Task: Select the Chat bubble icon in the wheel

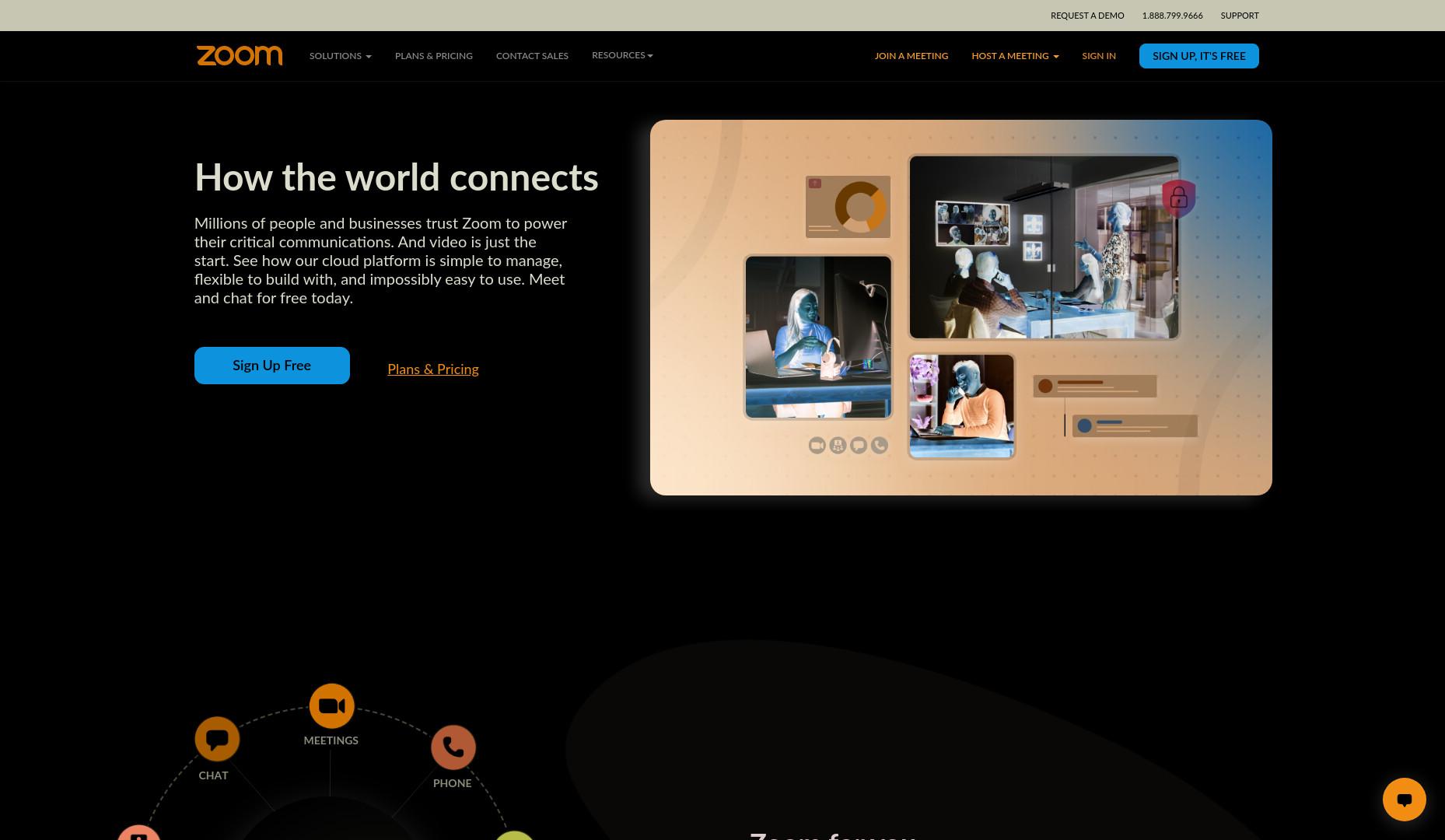Action: pos(217,739)
